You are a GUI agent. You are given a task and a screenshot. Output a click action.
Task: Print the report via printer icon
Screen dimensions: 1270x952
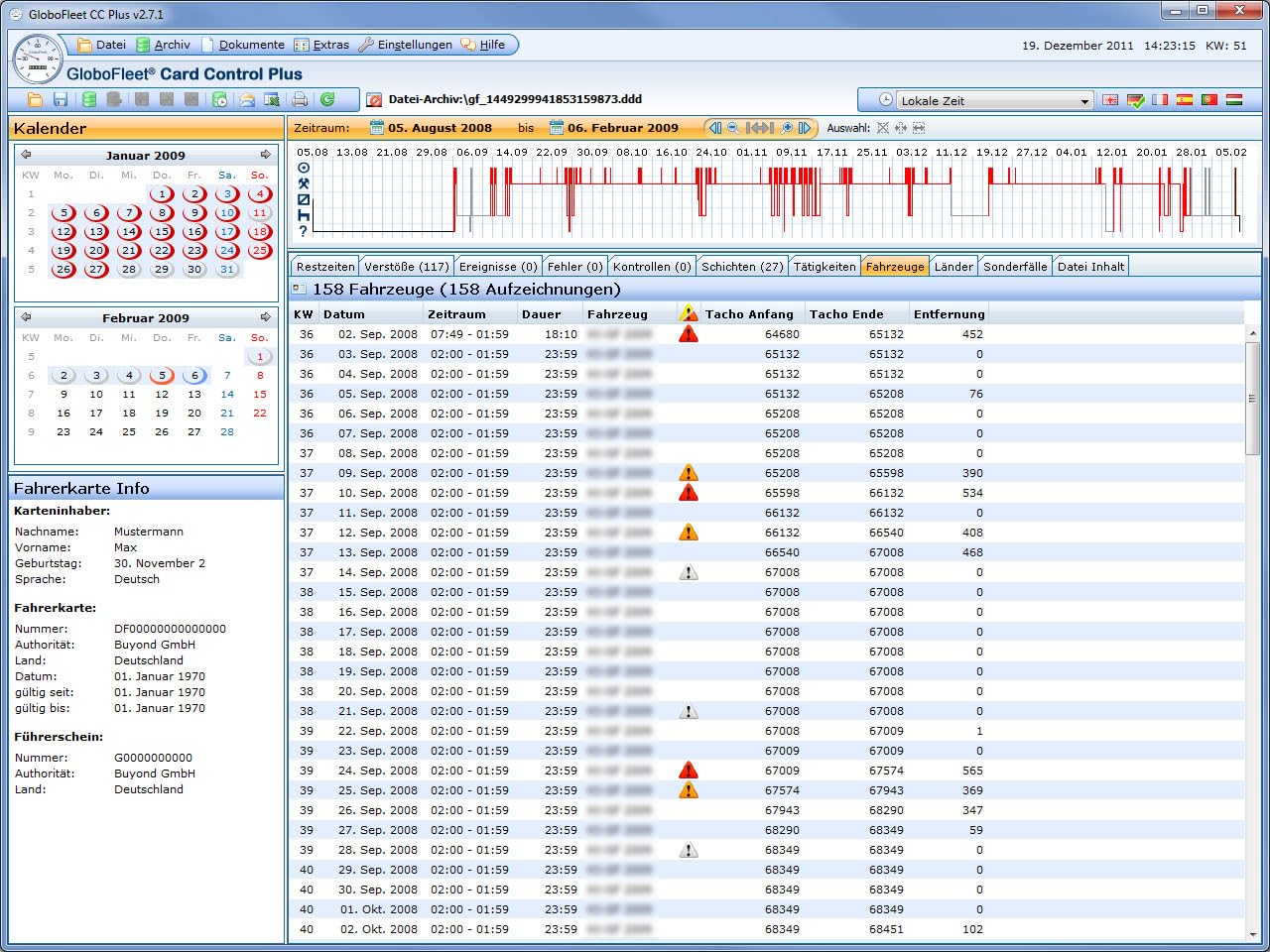point(300,99)
